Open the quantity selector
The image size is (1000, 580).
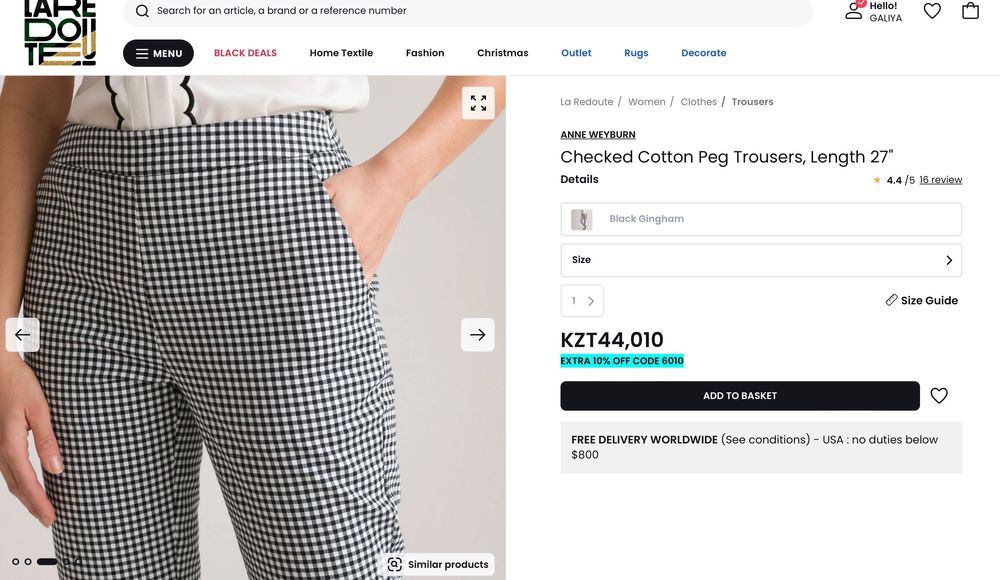582,301
